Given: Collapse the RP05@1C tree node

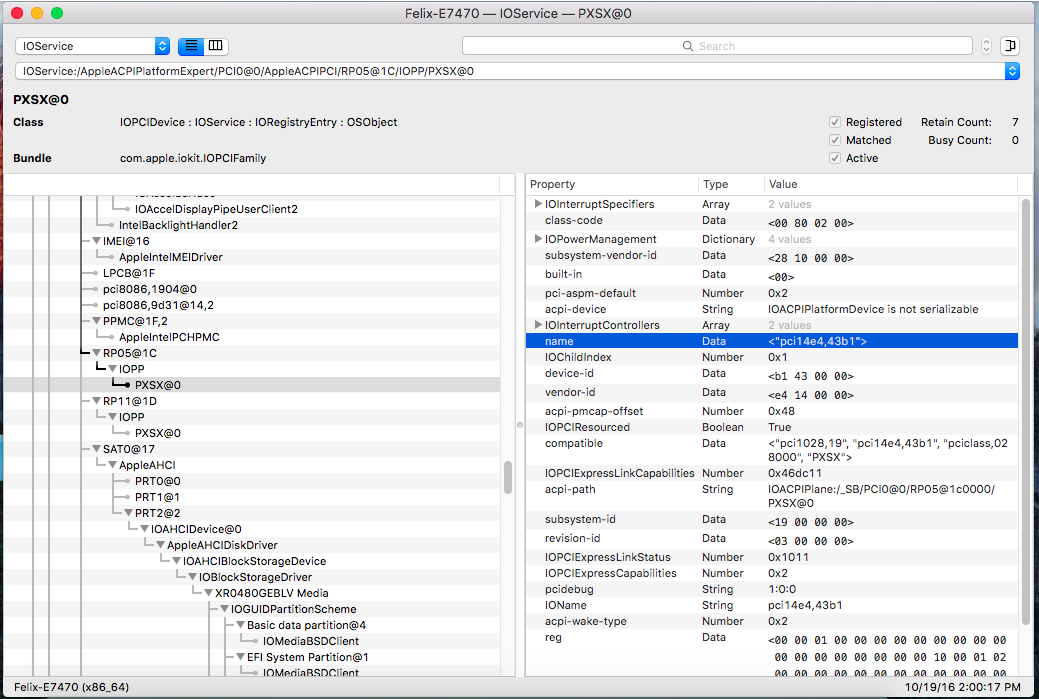Looking at the screenshot, I should coord(96,353).
